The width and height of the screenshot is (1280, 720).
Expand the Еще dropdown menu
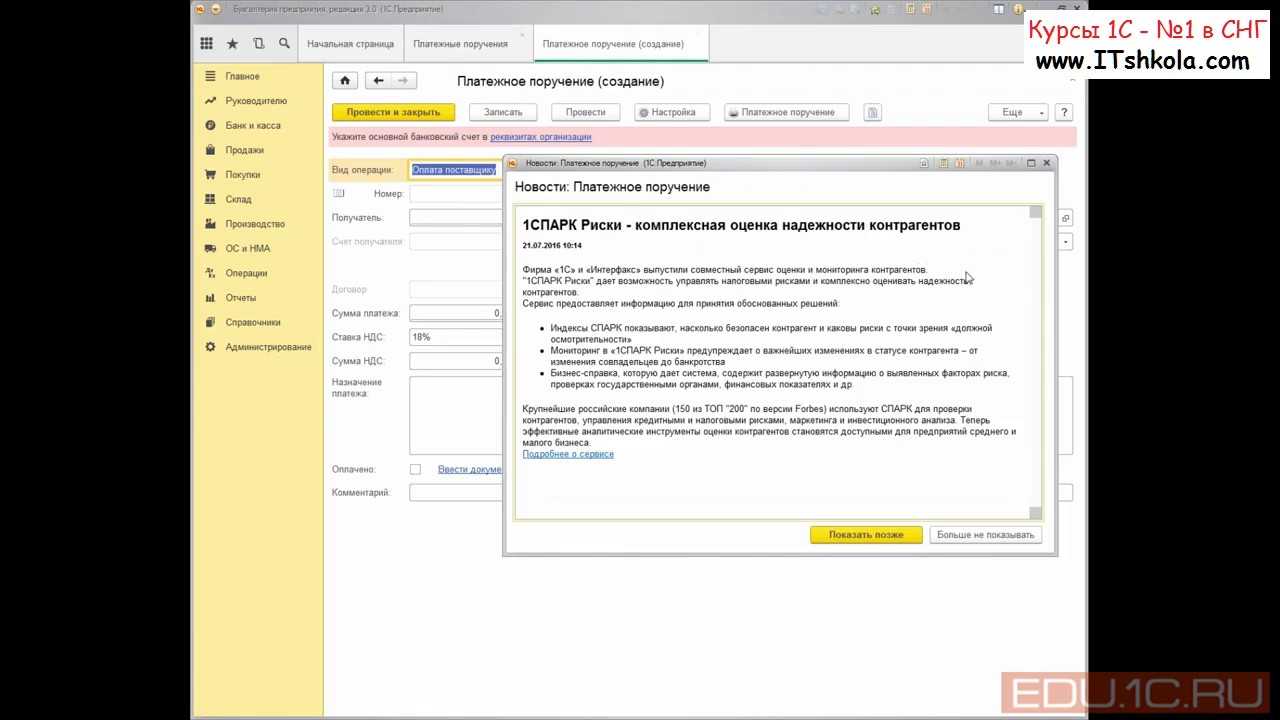click(1018, 112)
